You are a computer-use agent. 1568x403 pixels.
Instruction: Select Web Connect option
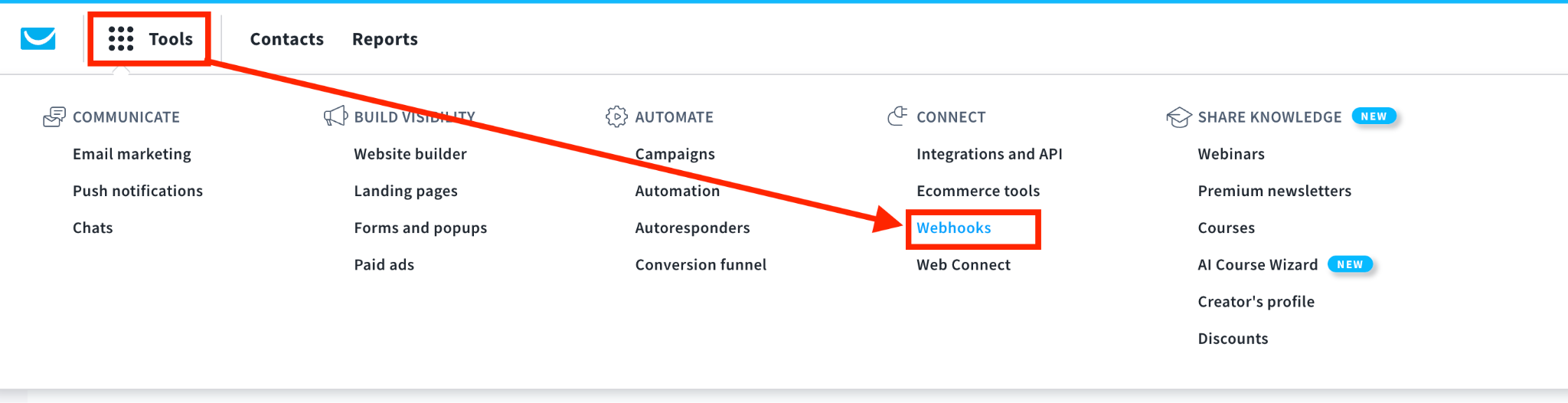[x=963, y=264]
